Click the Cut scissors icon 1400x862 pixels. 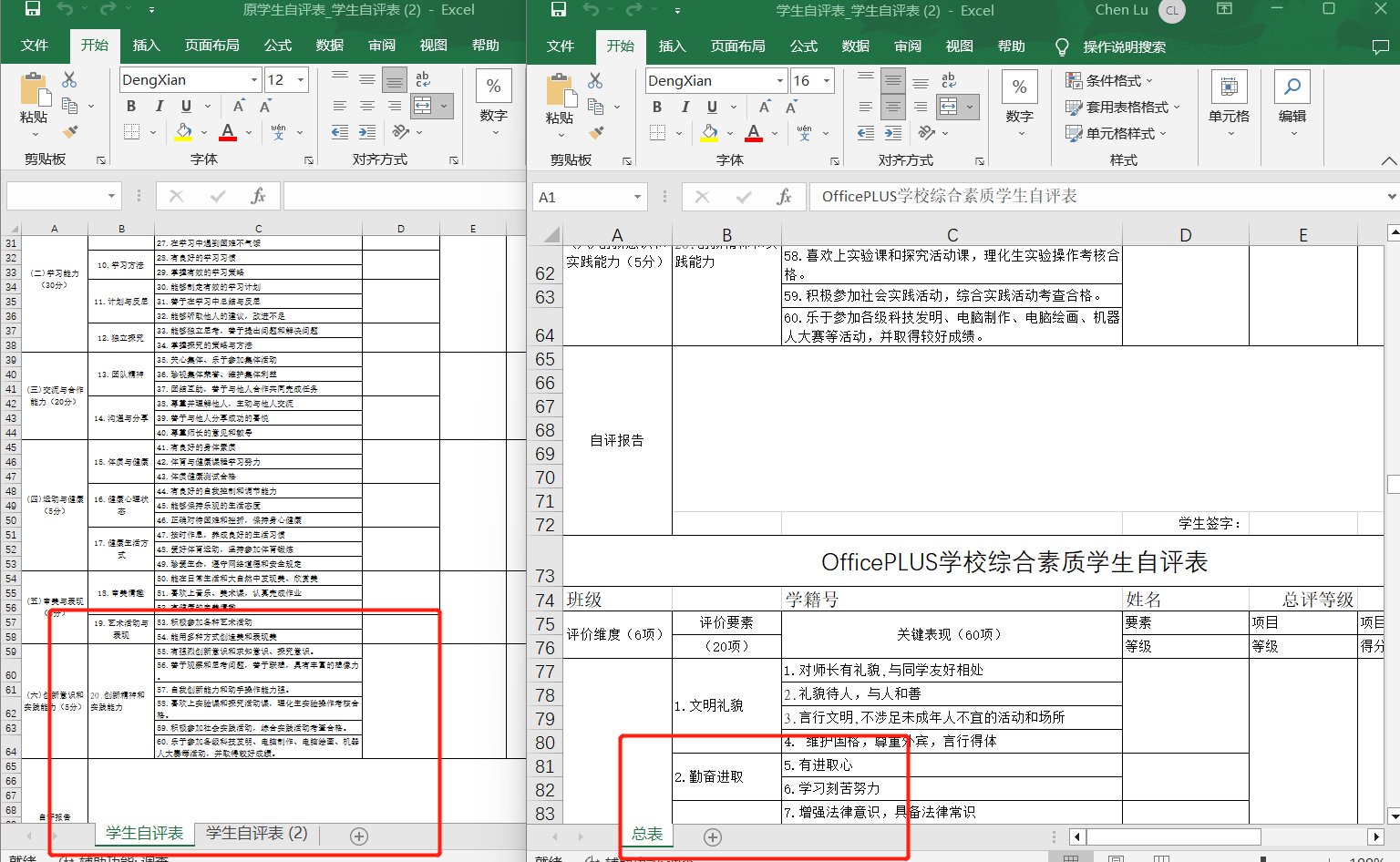tap(594, 79)
